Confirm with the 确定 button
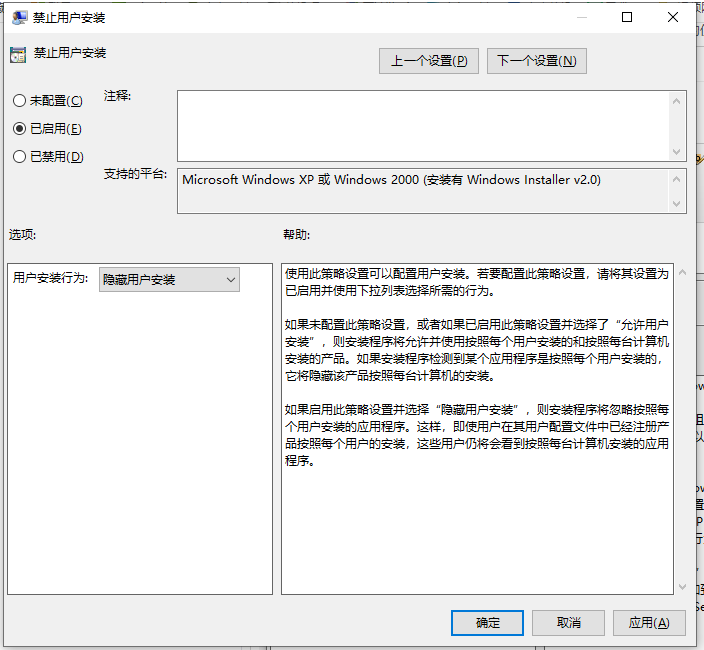Screen dimensions: 704x650 [487, 623]
